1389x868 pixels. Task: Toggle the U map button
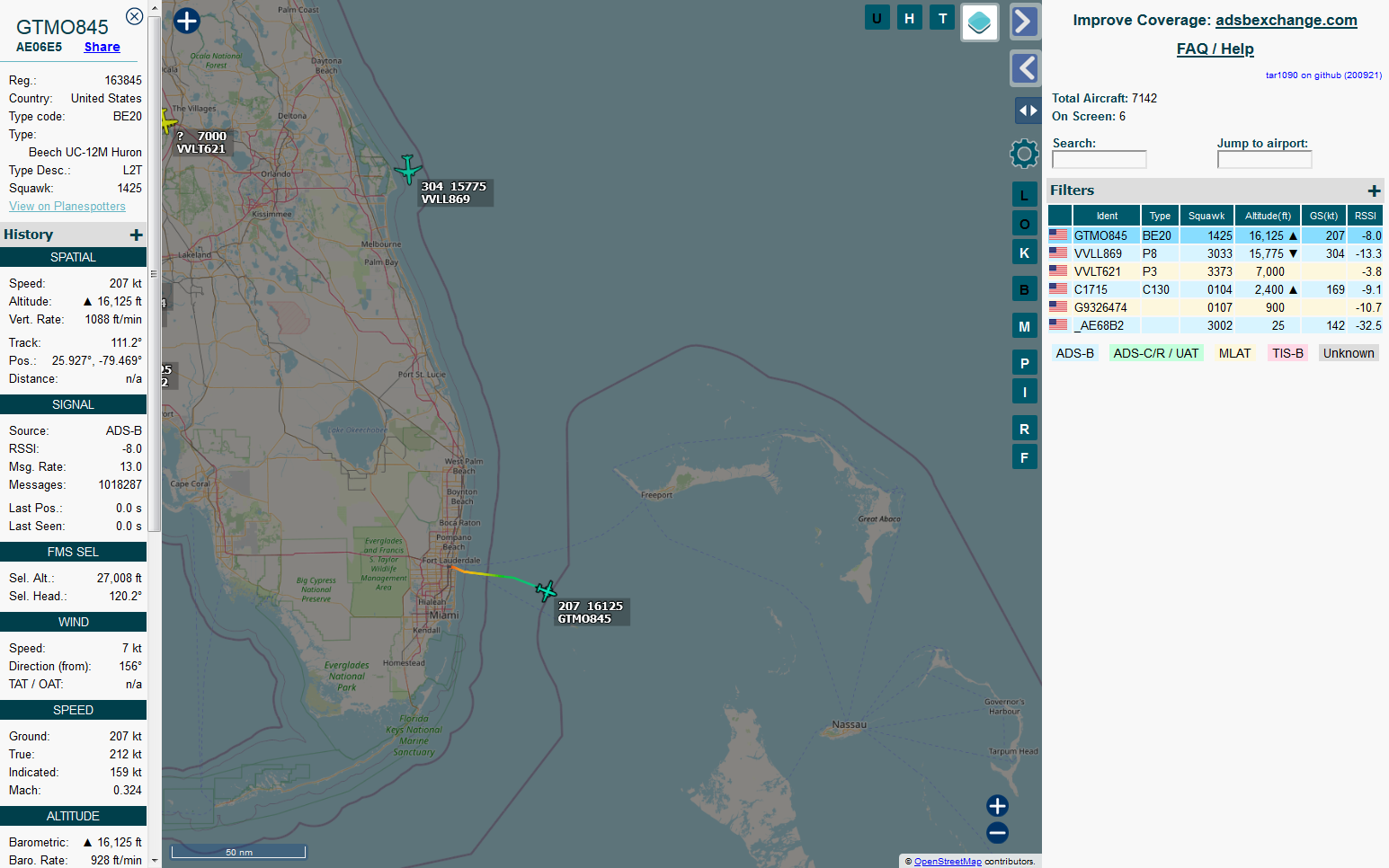coord(877,18)
